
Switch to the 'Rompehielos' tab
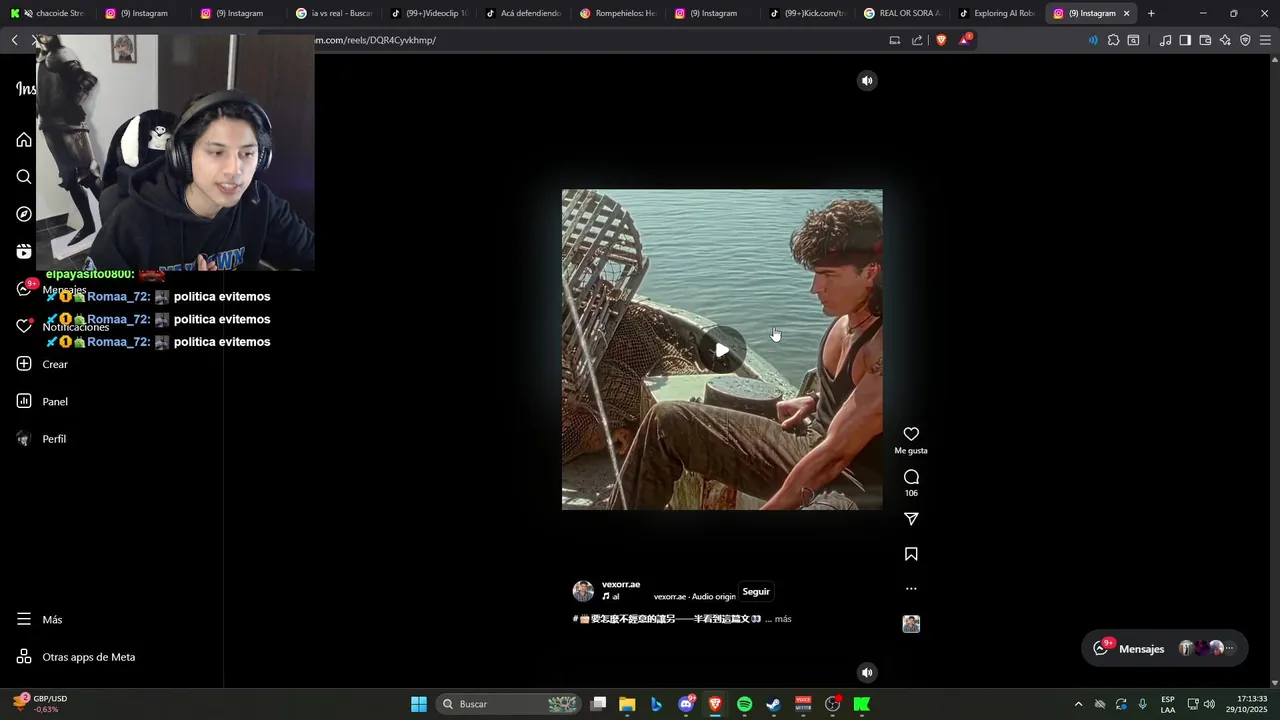pyautogui.click(x=618, y=13)
